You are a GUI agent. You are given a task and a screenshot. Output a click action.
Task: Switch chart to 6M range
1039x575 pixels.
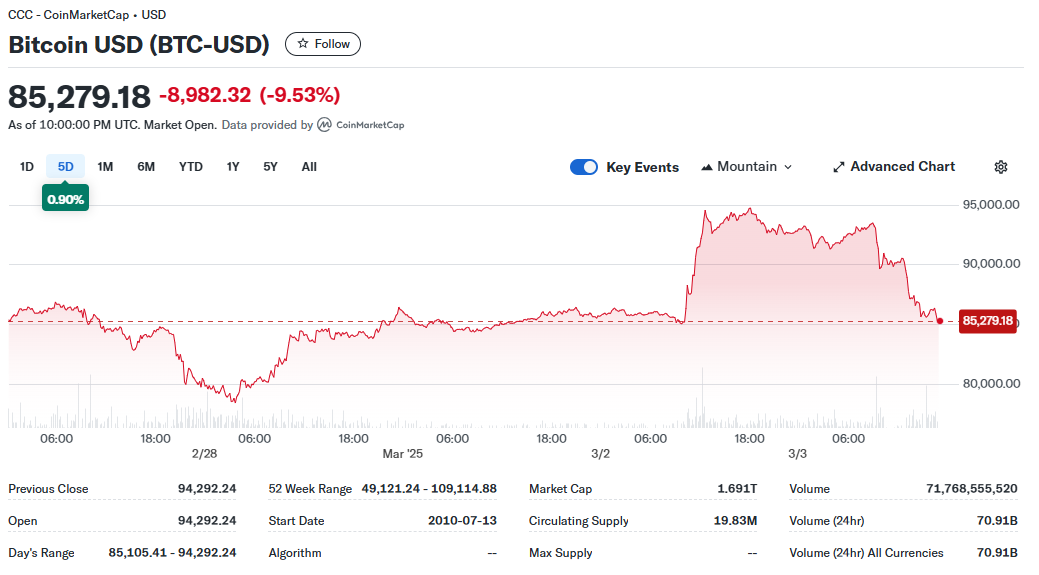coord(146,167)
